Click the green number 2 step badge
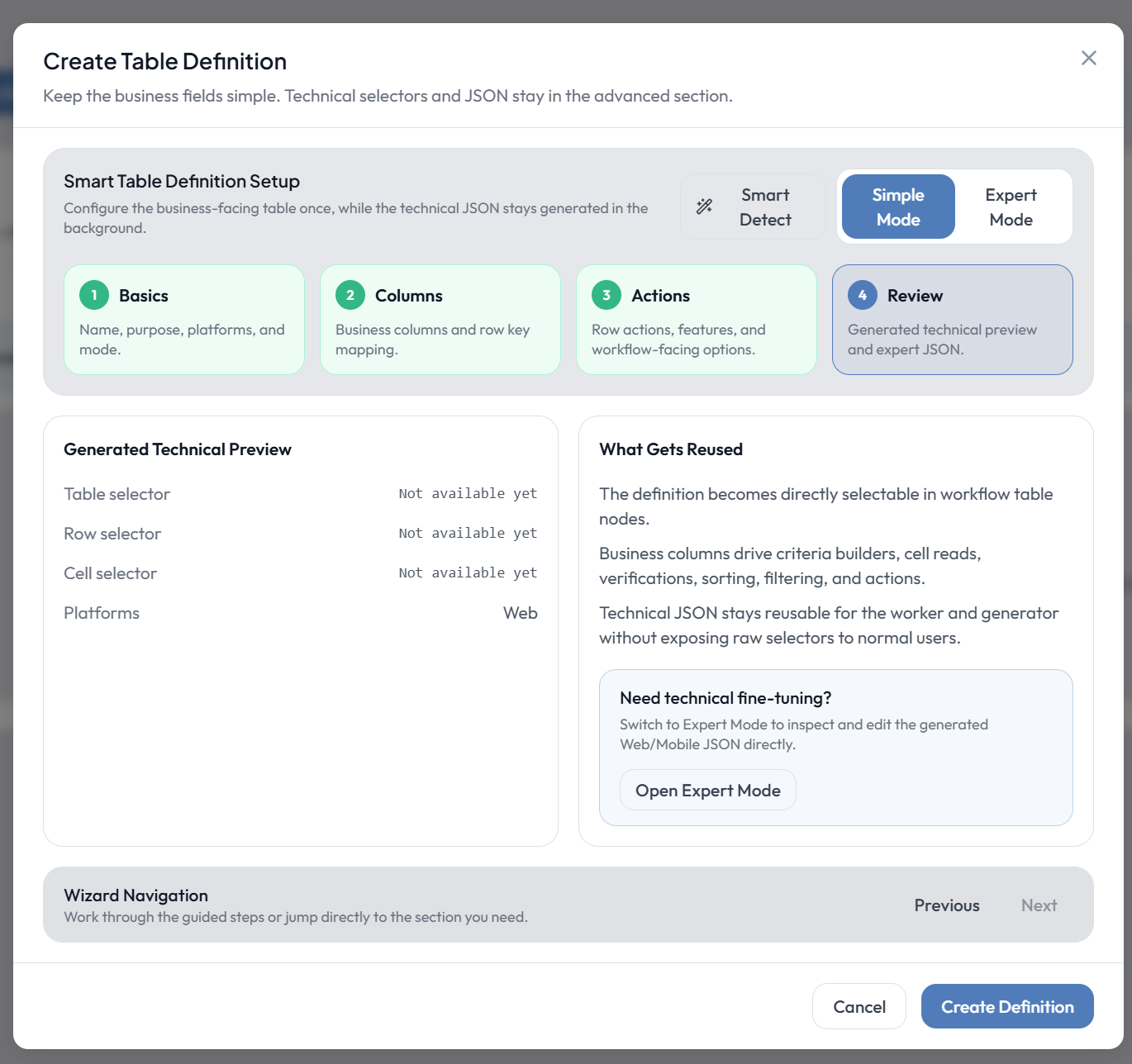 pos(350,295)
